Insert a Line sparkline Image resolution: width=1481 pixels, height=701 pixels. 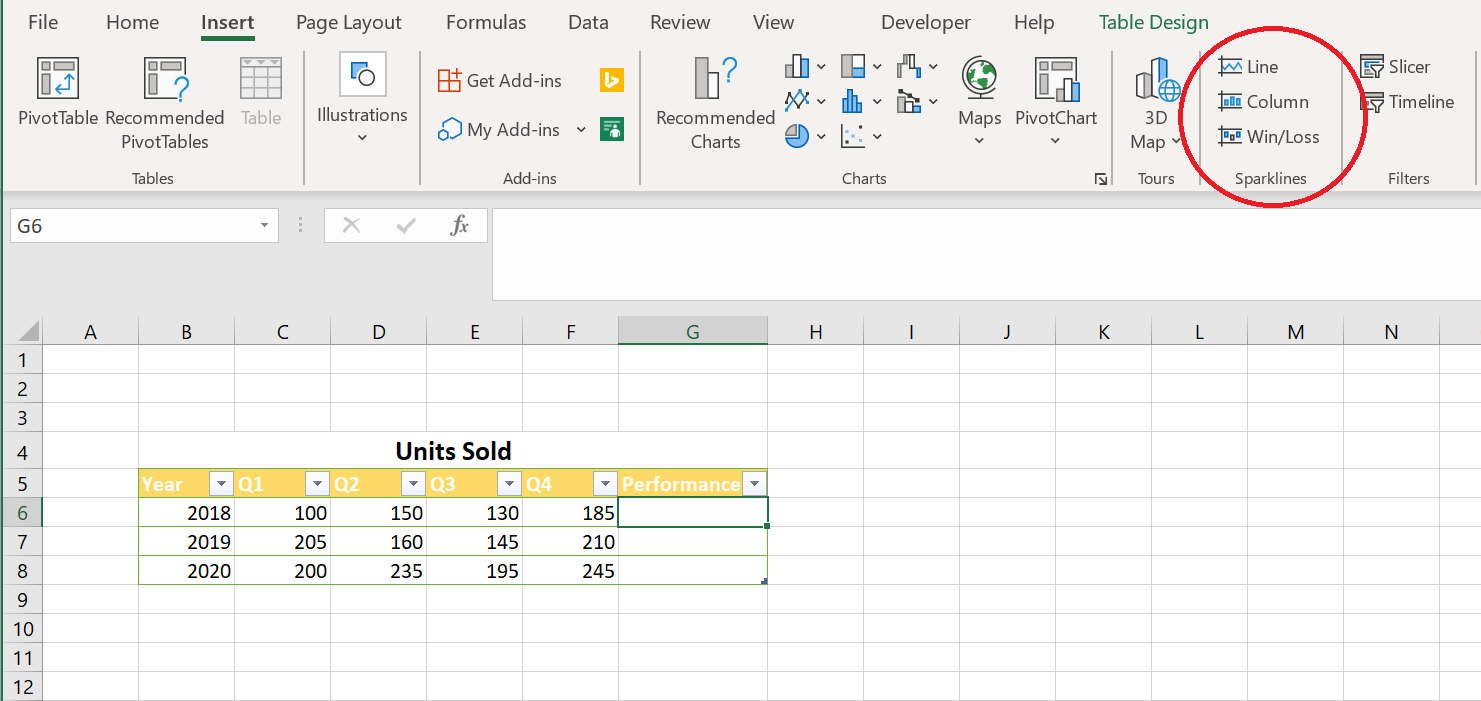pyautogui.click(x=1250, y=67)
